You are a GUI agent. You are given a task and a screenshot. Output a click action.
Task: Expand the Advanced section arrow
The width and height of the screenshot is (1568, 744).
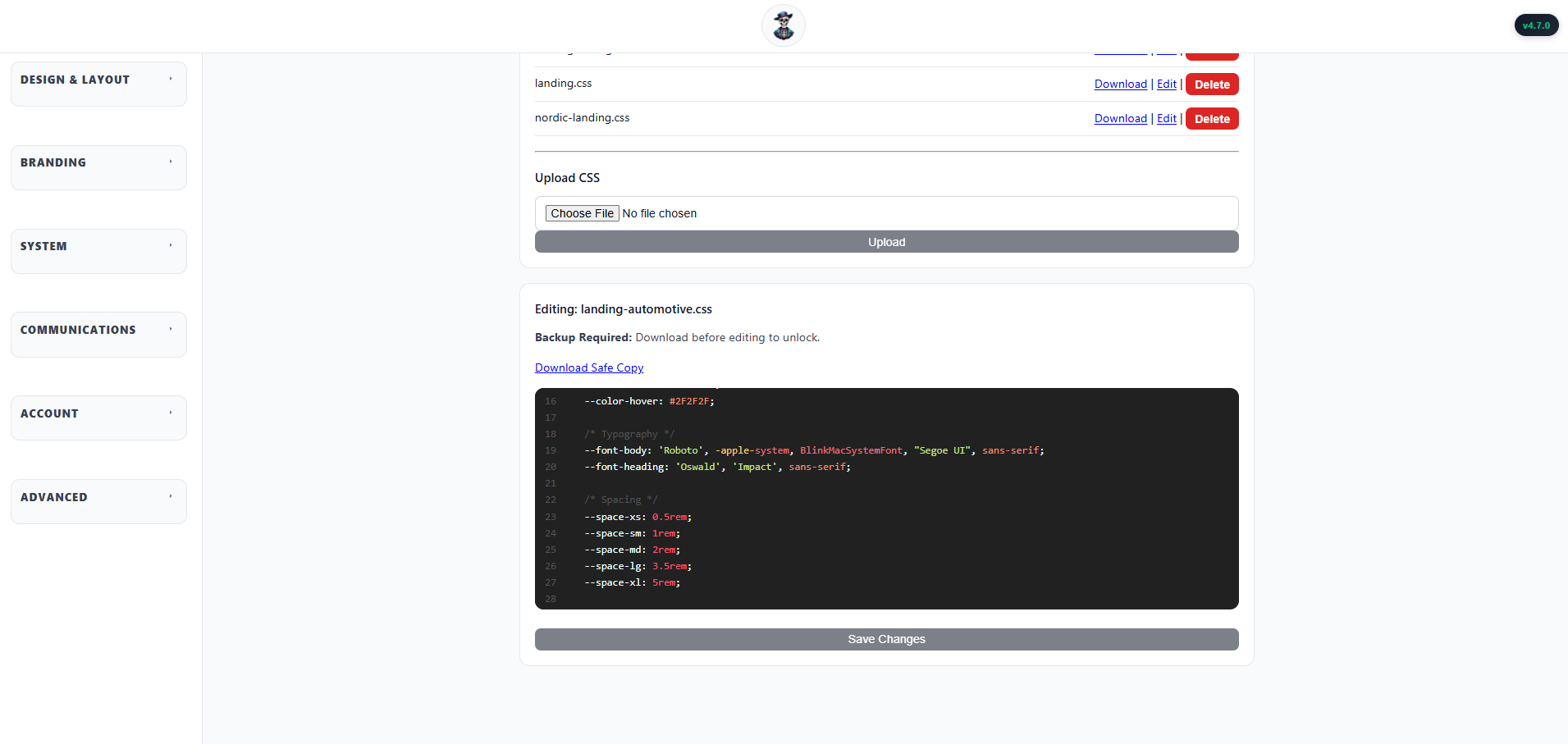[171, 497]
